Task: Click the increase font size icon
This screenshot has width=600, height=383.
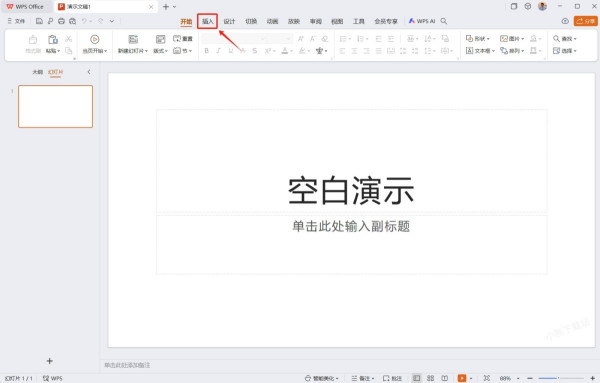Action: [301, 39]
